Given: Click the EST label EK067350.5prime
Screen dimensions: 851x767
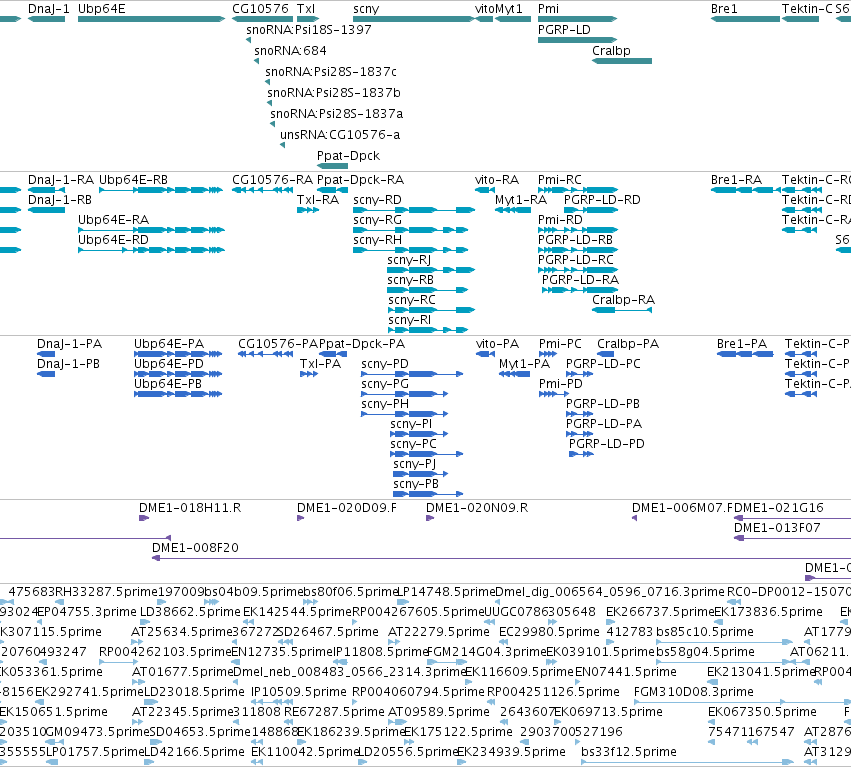Looking at the screenshot, I should (762, 712).
